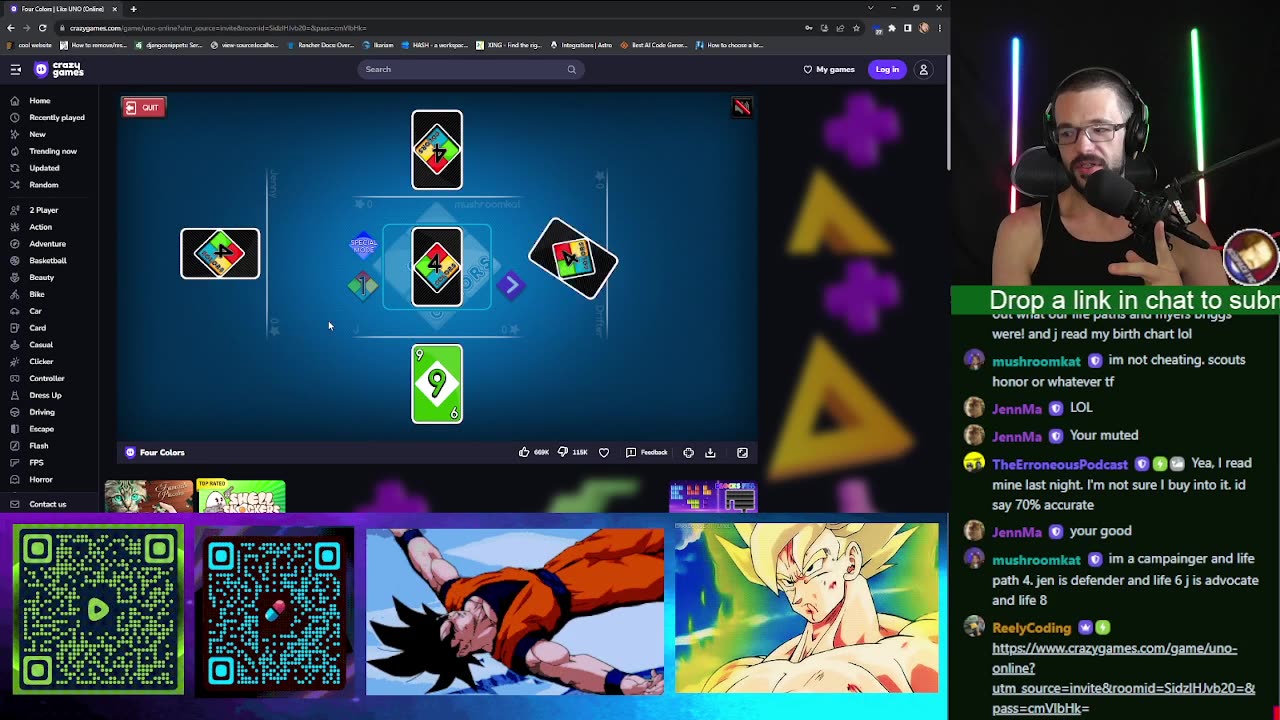1280x720 pixels.
Task: Click the top opponent's card
Action: click(x=437, y=150)
